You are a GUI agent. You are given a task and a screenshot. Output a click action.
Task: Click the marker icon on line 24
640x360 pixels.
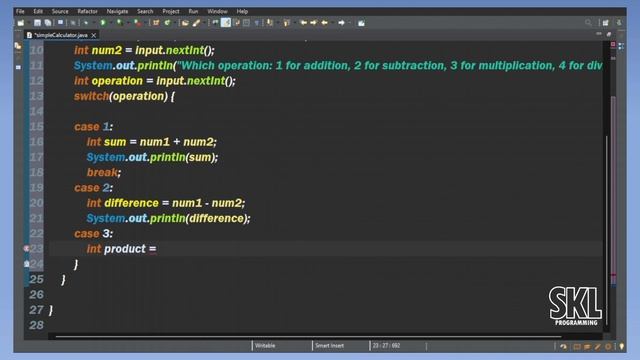(27, 264)
